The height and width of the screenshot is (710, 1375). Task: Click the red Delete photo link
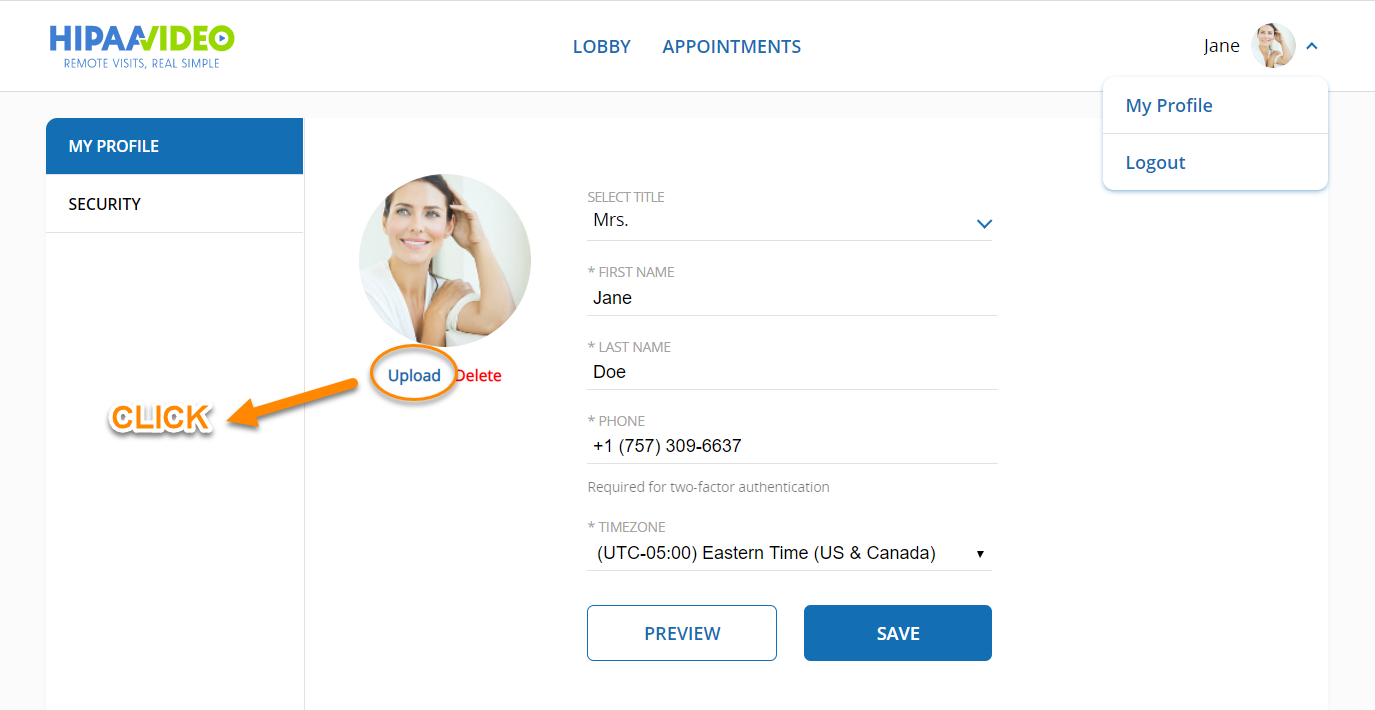click(x=478, y=376)
